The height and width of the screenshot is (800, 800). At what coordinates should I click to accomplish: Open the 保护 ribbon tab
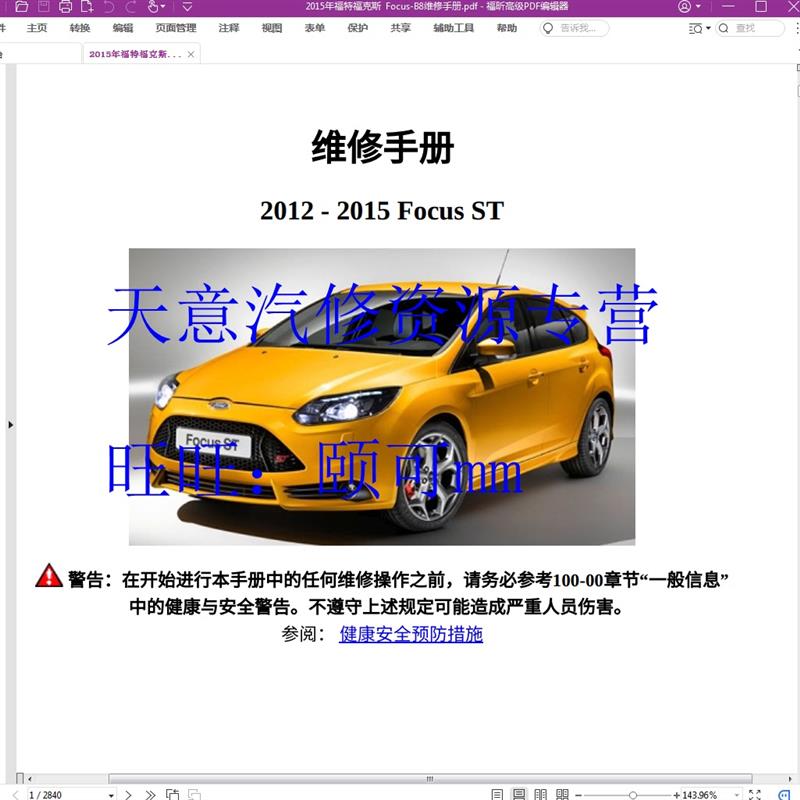(357, 28)
